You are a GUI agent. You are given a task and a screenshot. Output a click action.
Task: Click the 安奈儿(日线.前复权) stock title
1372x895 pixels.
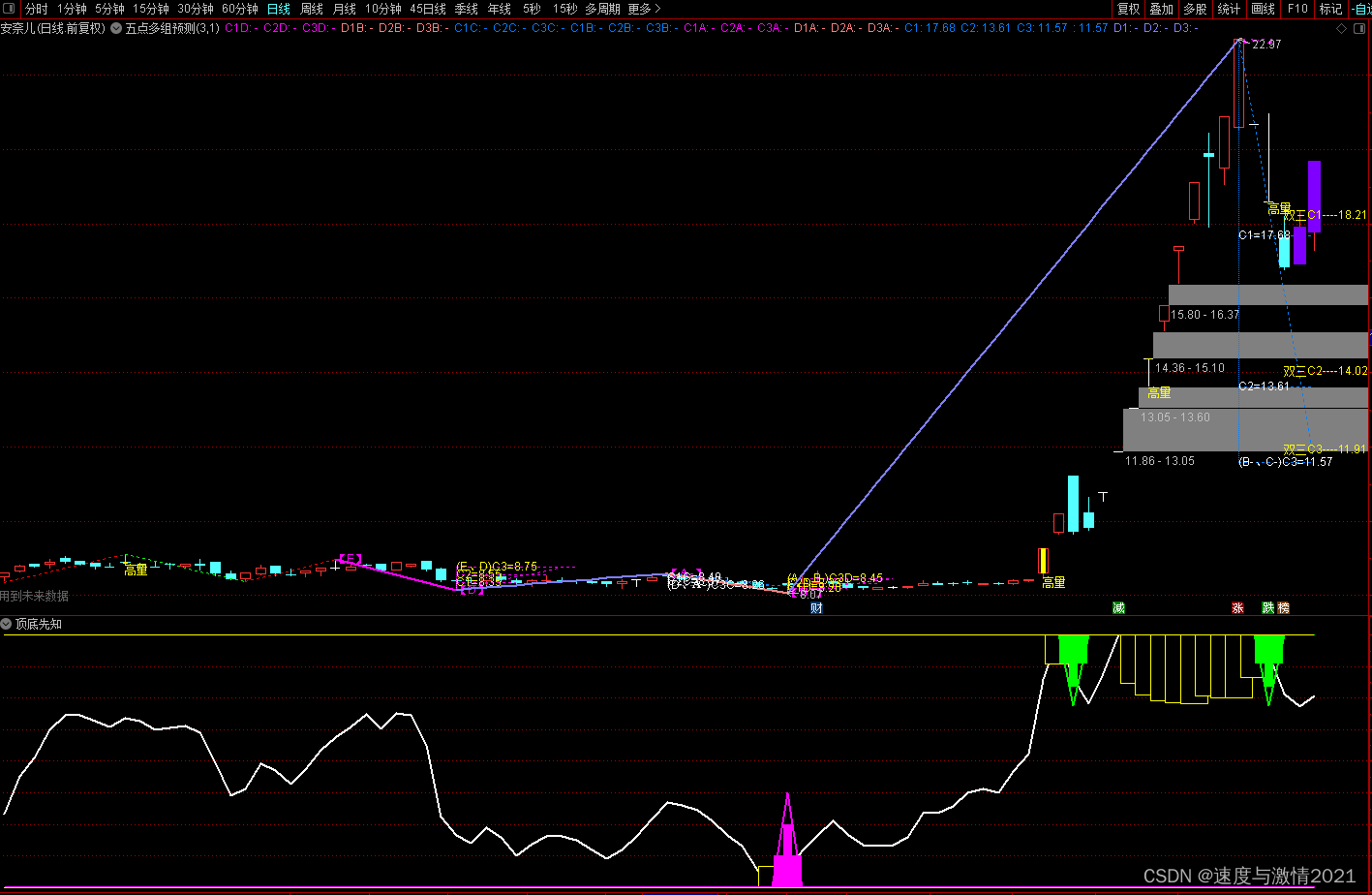pos(53,28)
